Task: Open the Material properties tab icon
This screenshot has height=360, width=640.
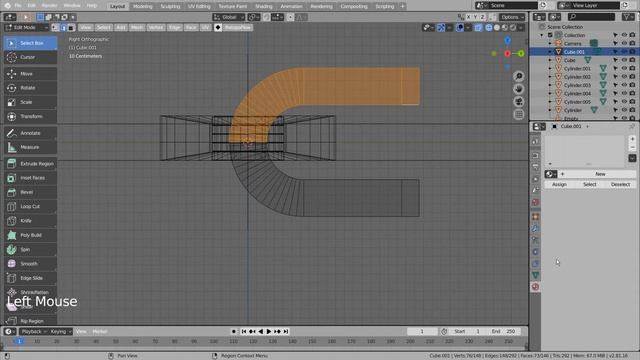Action: 535,287
